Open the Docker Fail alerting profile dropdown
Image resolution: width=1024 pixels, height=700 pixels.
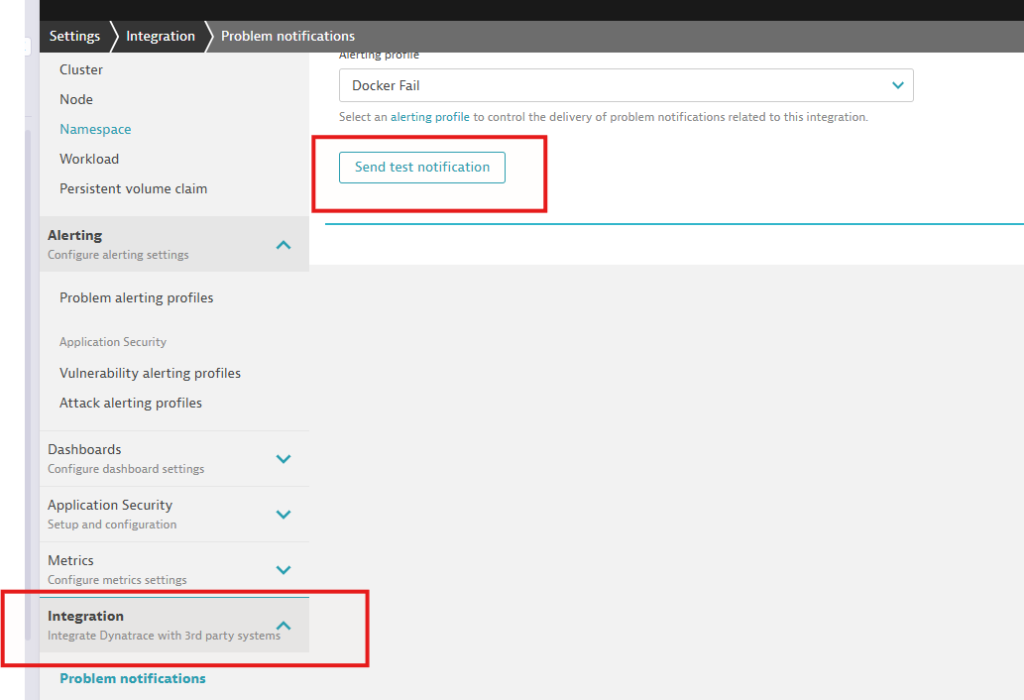[626, 86]
